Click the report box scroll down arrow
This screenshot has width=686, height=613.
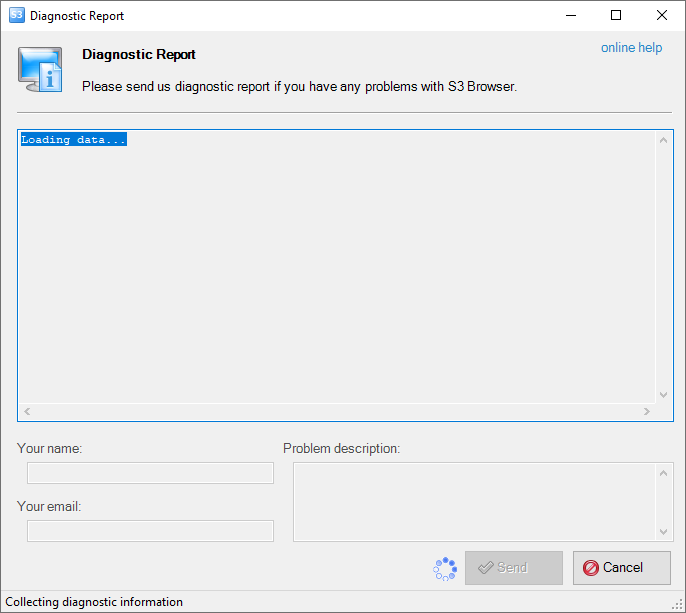[663, 395]
